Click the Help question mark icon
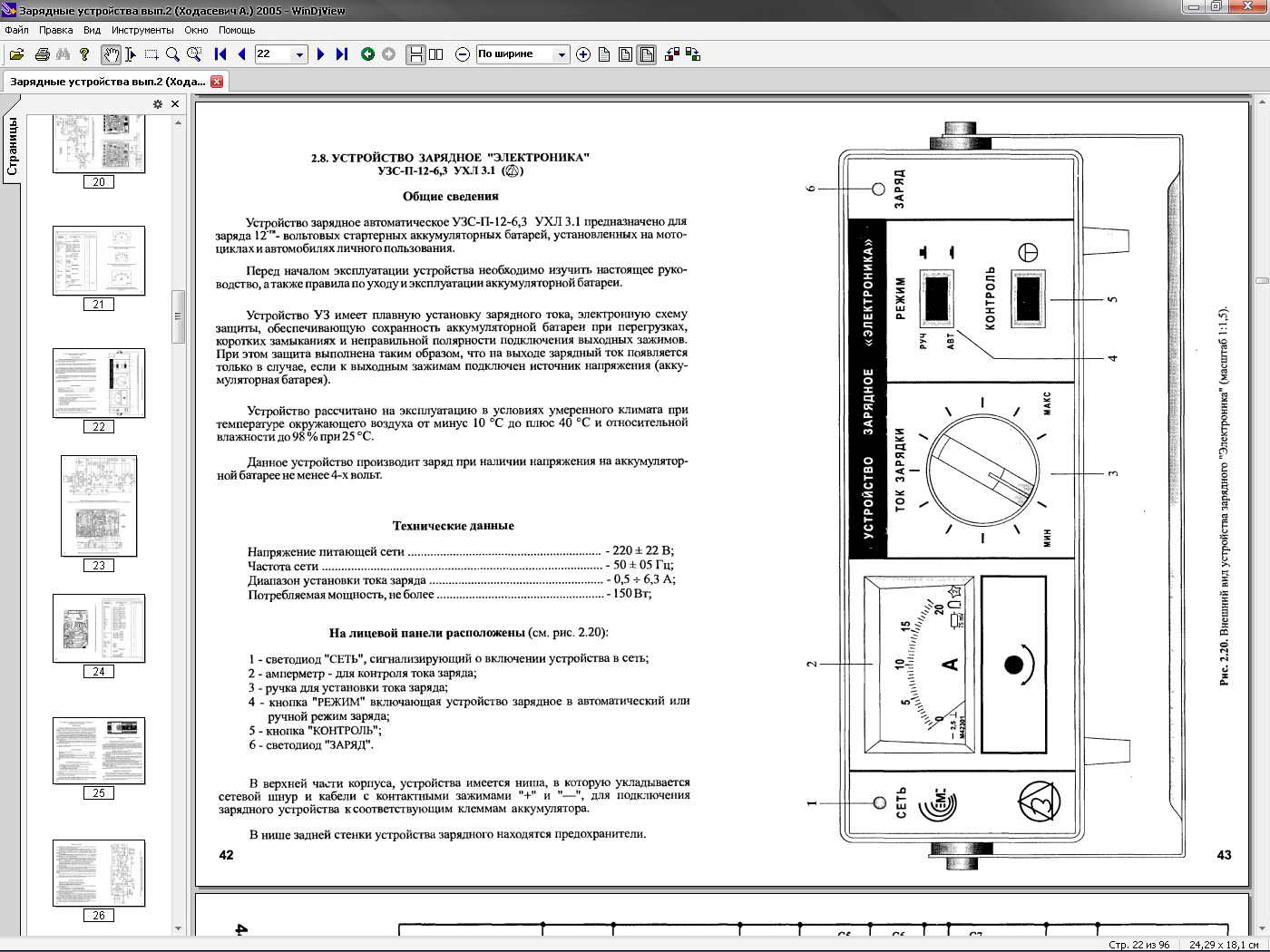This screenshot has width=1270, height=952. coord(84,54)
